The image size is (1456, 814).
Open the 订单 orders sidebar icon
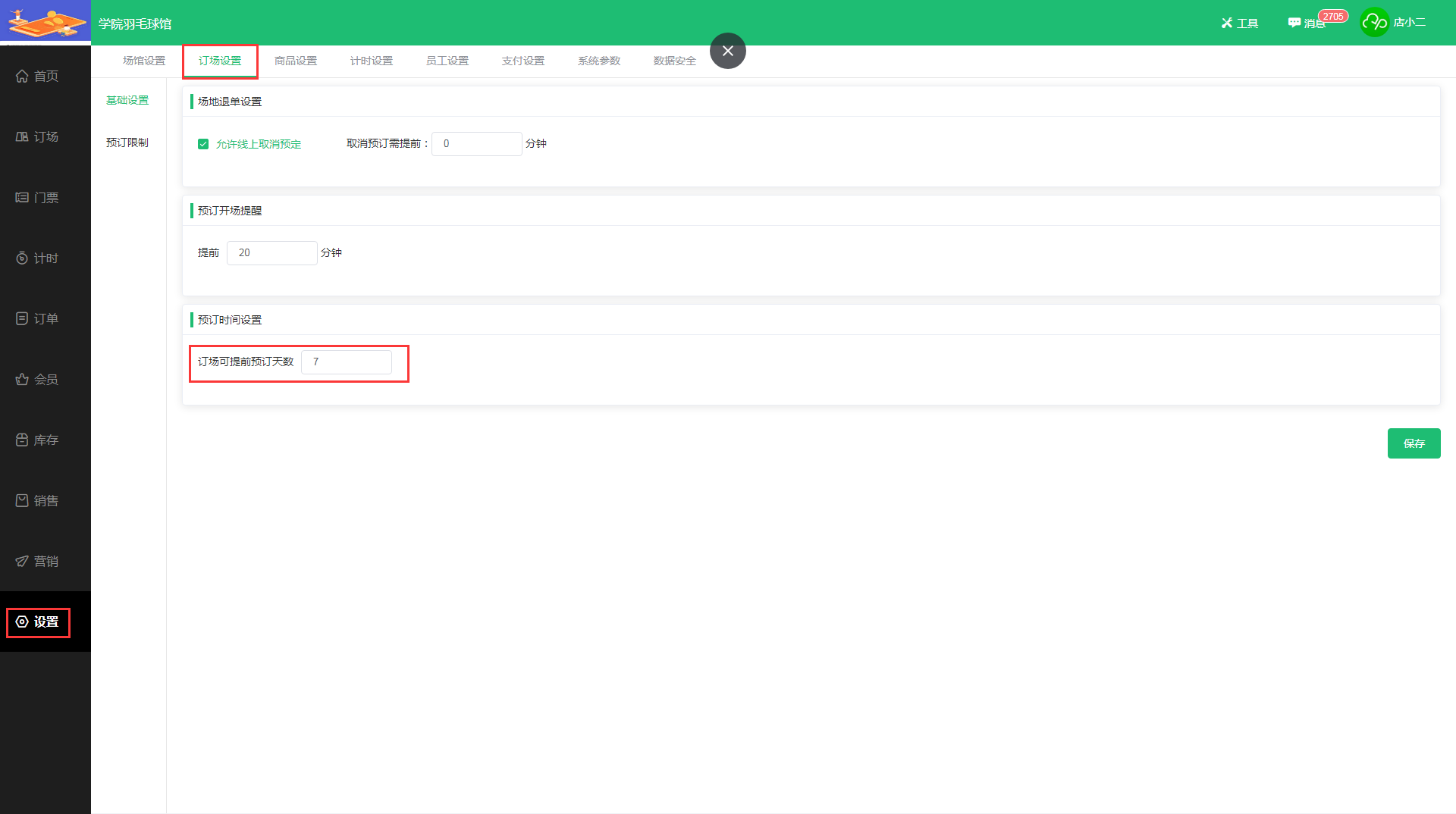(x=22, y=318)
